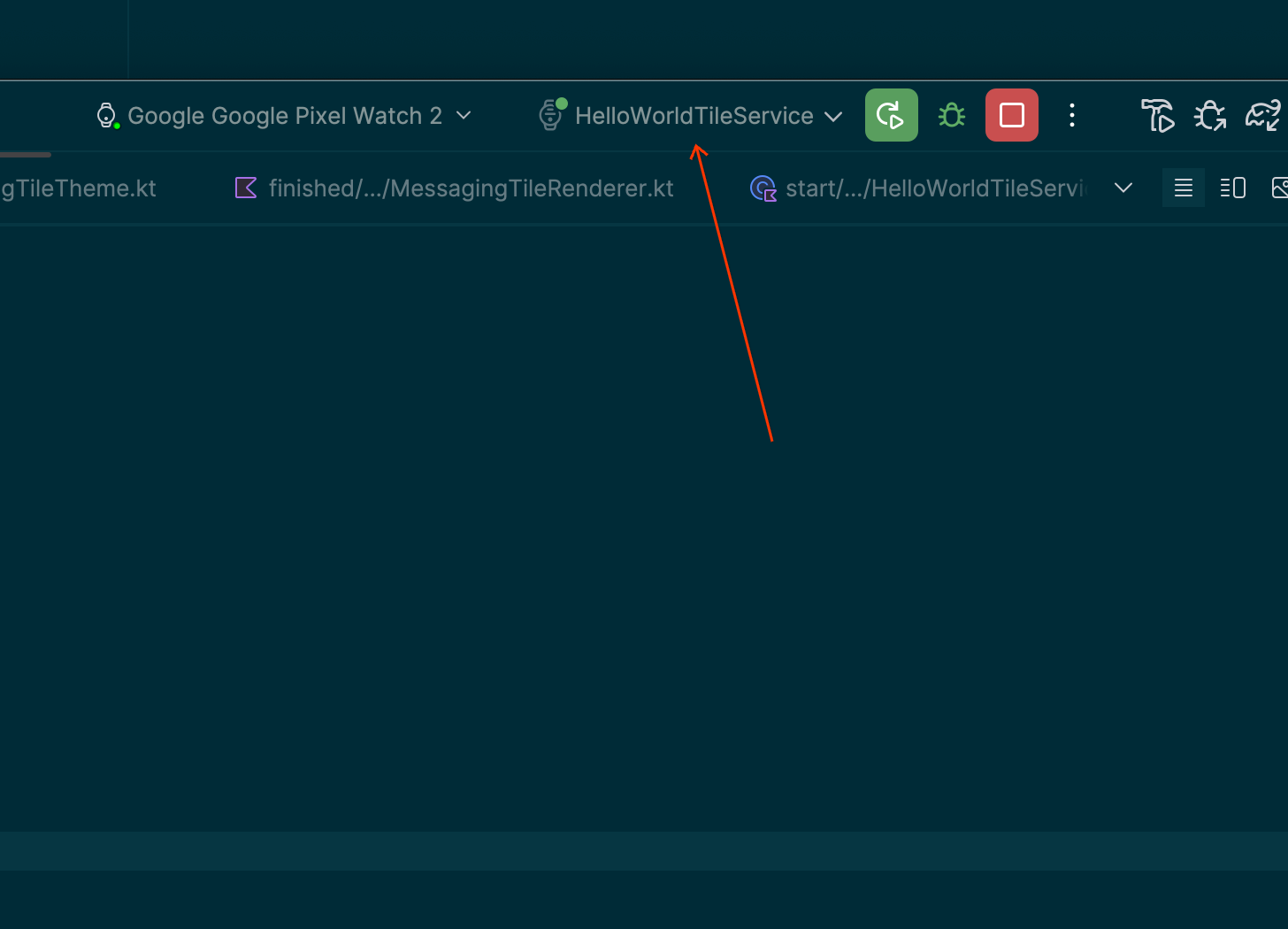The height and width of the screenshot is (929, 1288).
Task: Stop the running HelloWorldTileService app
Action: pyautogui.click(x=1011, y=115)
